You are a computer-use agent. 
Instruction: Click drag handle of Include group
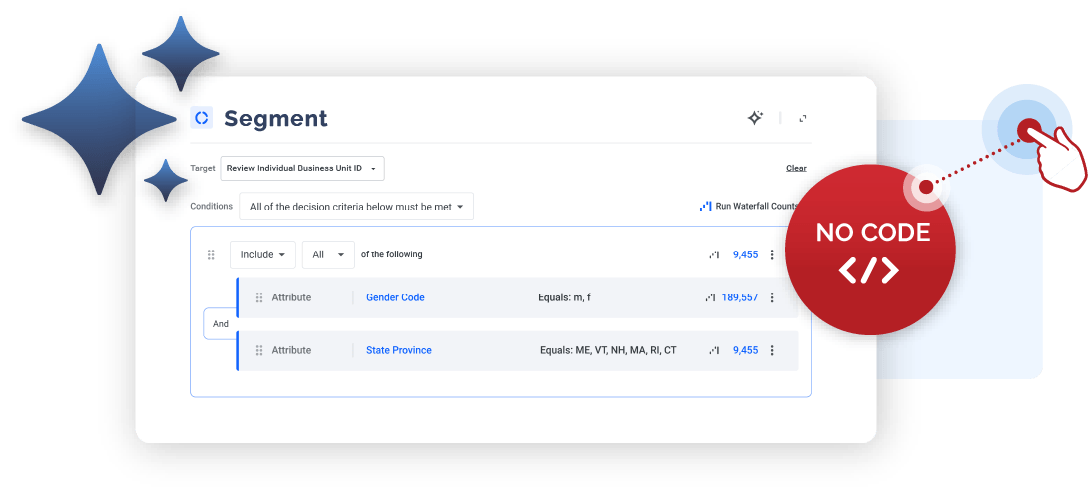(x=211, y=255)
